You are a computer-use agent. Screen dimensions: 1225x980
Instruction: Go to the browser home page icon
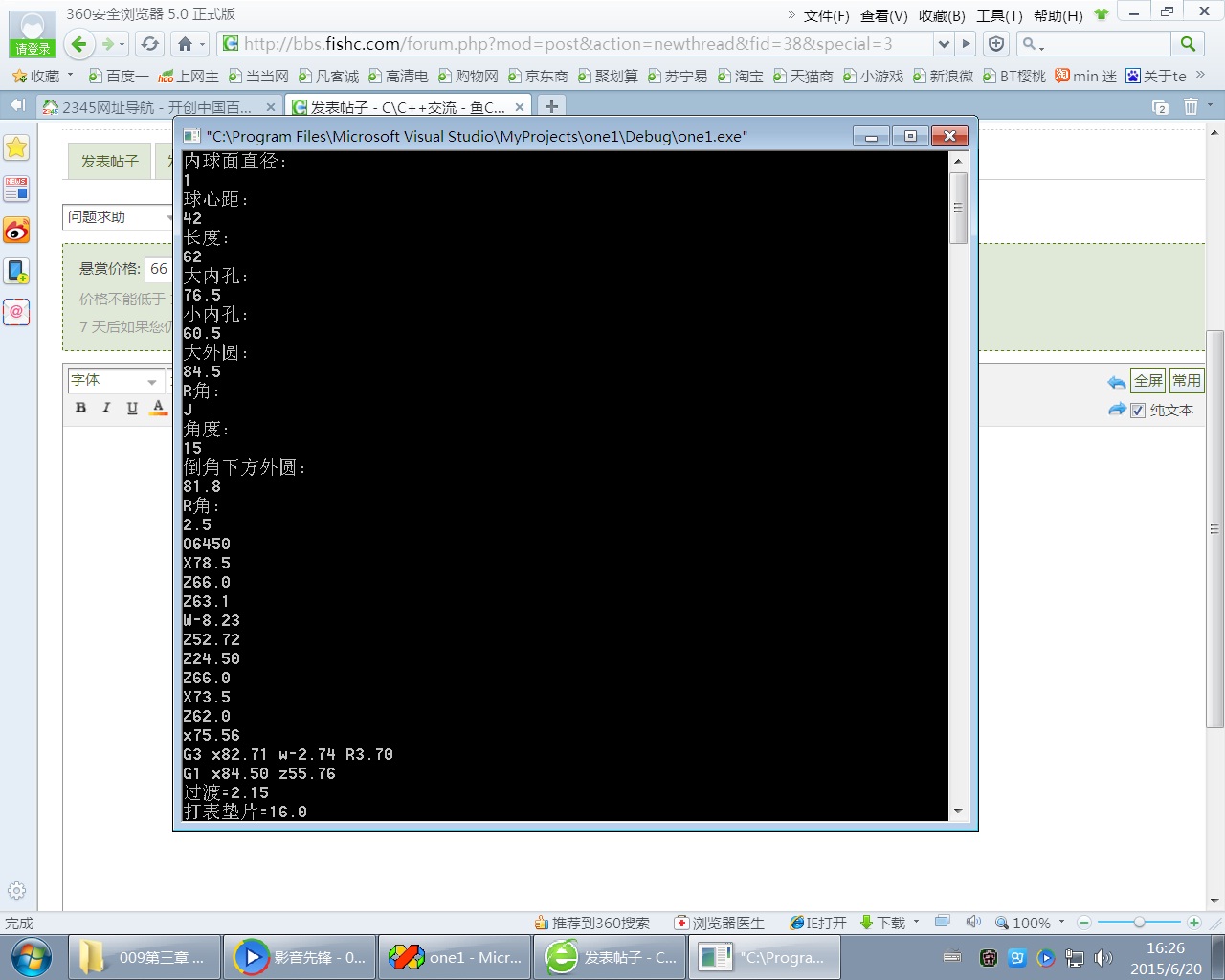click(186, 44)
